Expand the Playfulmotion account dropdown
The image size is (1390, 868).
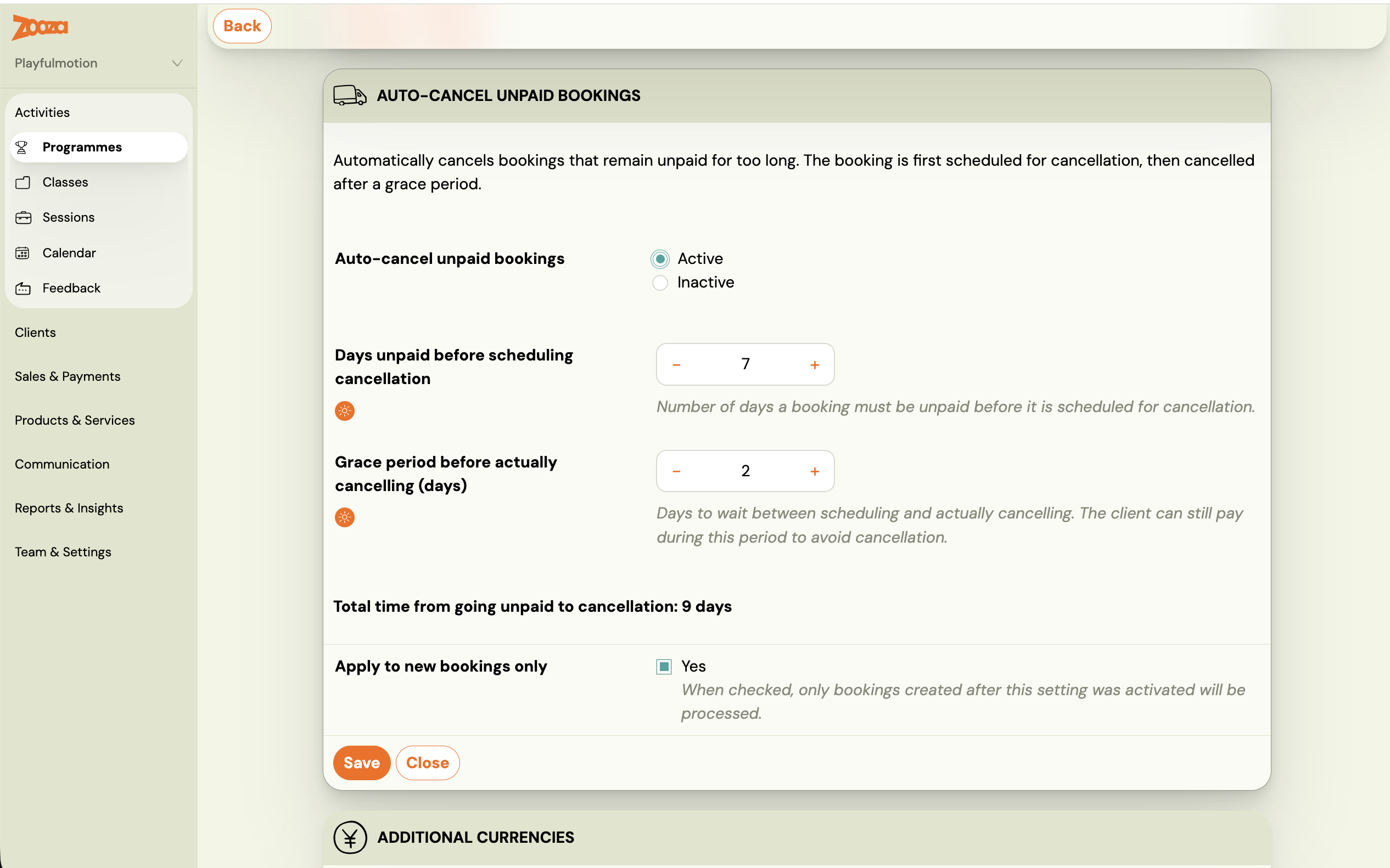coord(99,63)
